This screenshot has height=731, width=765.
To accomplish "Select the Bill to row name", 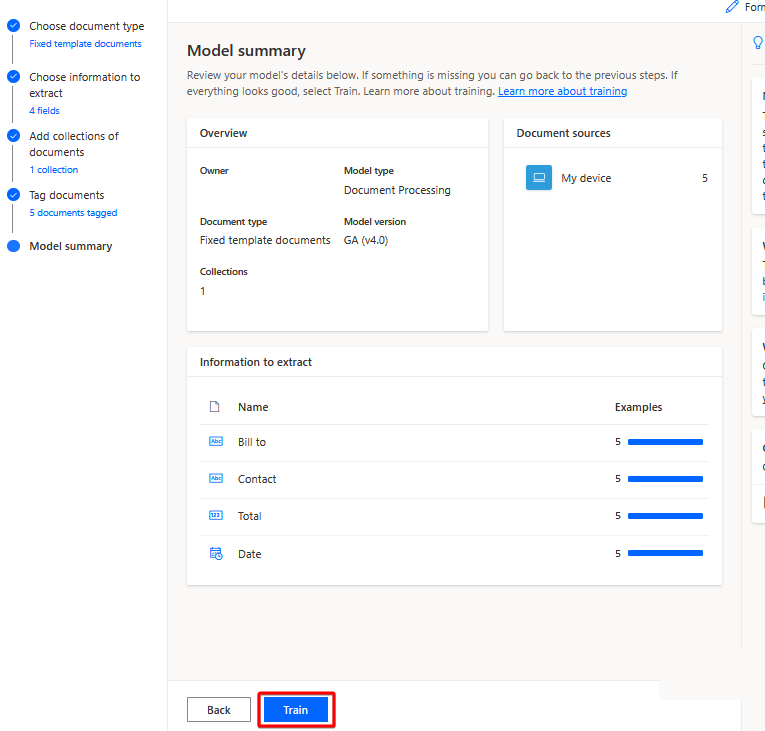I will pos(252,442).
